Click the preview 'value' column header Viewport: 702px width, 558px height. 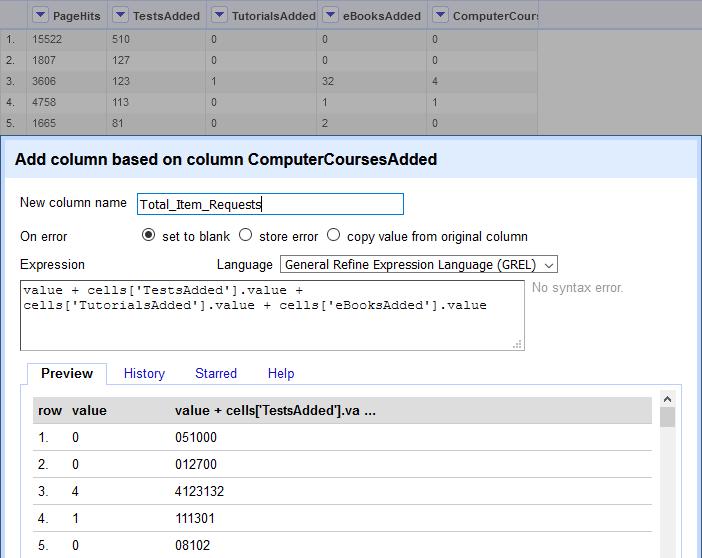(x=89, y=410)
